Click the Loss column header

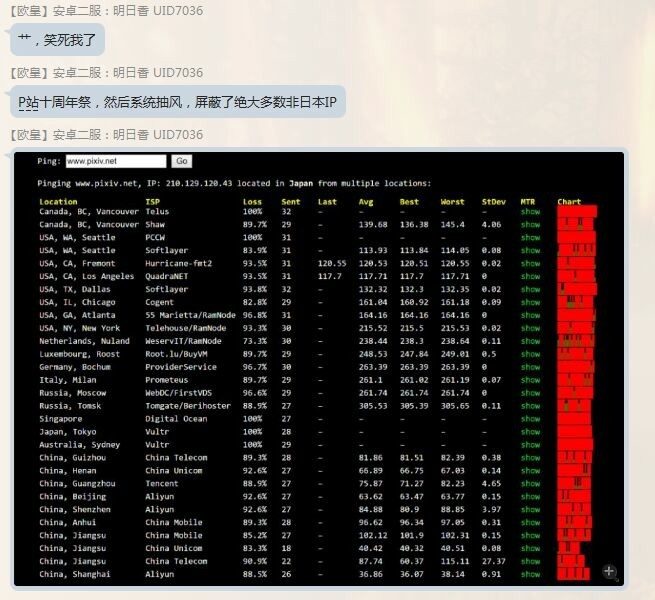[x=252, y=202]
